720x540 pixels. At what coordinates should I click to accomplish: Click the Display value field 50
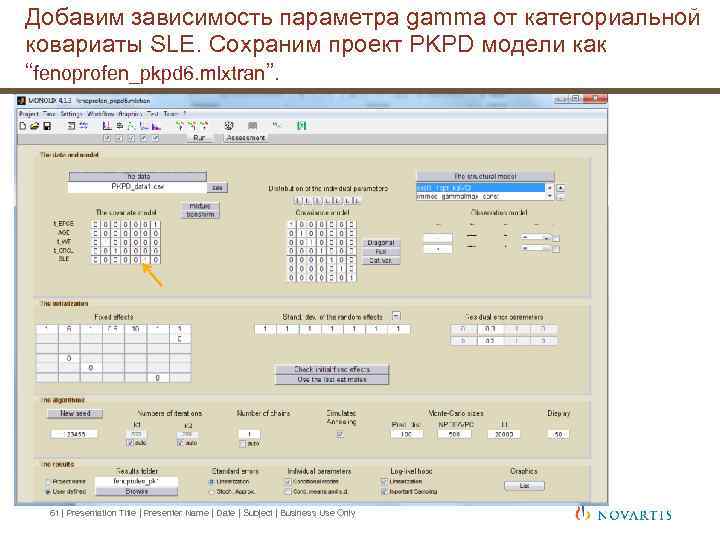click(x=558, y=434)
